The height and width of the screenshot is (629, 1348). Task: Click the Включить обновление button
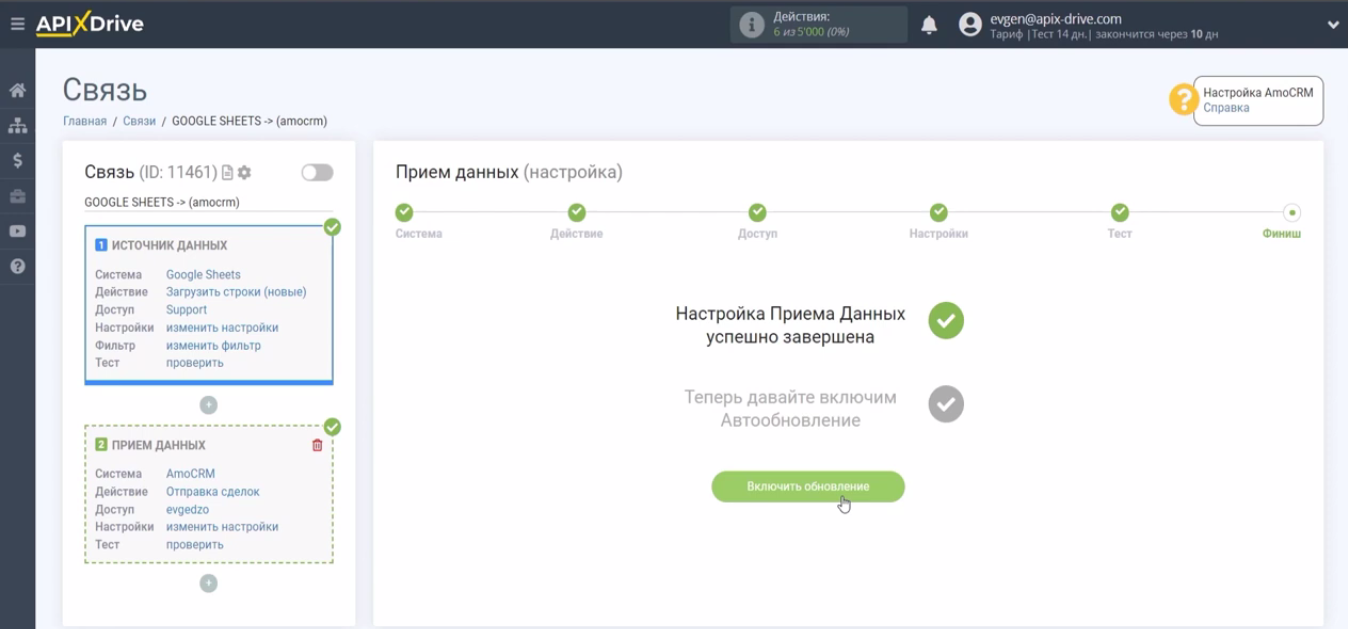coord(808,487)
